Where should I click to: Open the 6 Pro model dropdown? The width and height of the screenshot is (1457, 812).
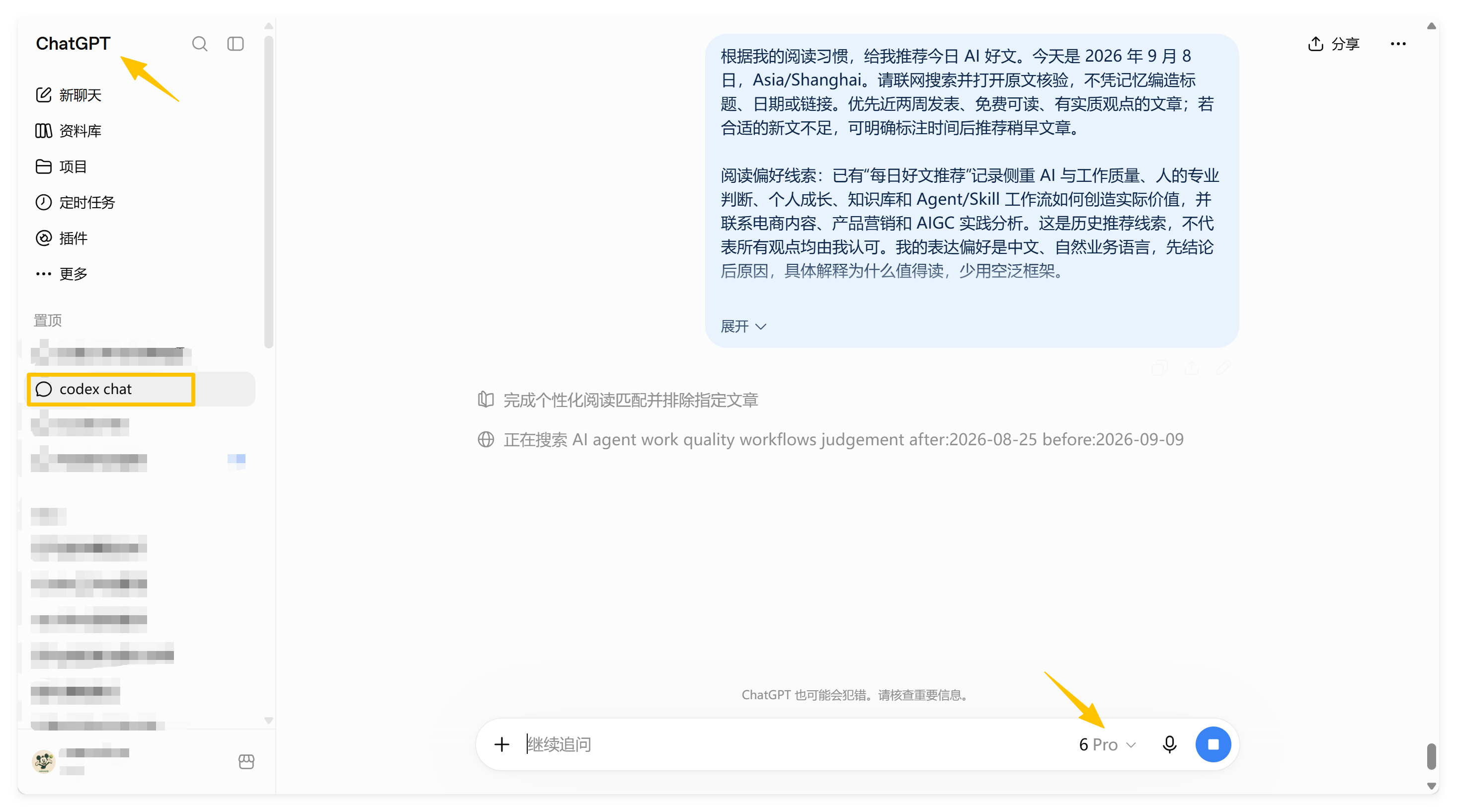[1107, 744]
